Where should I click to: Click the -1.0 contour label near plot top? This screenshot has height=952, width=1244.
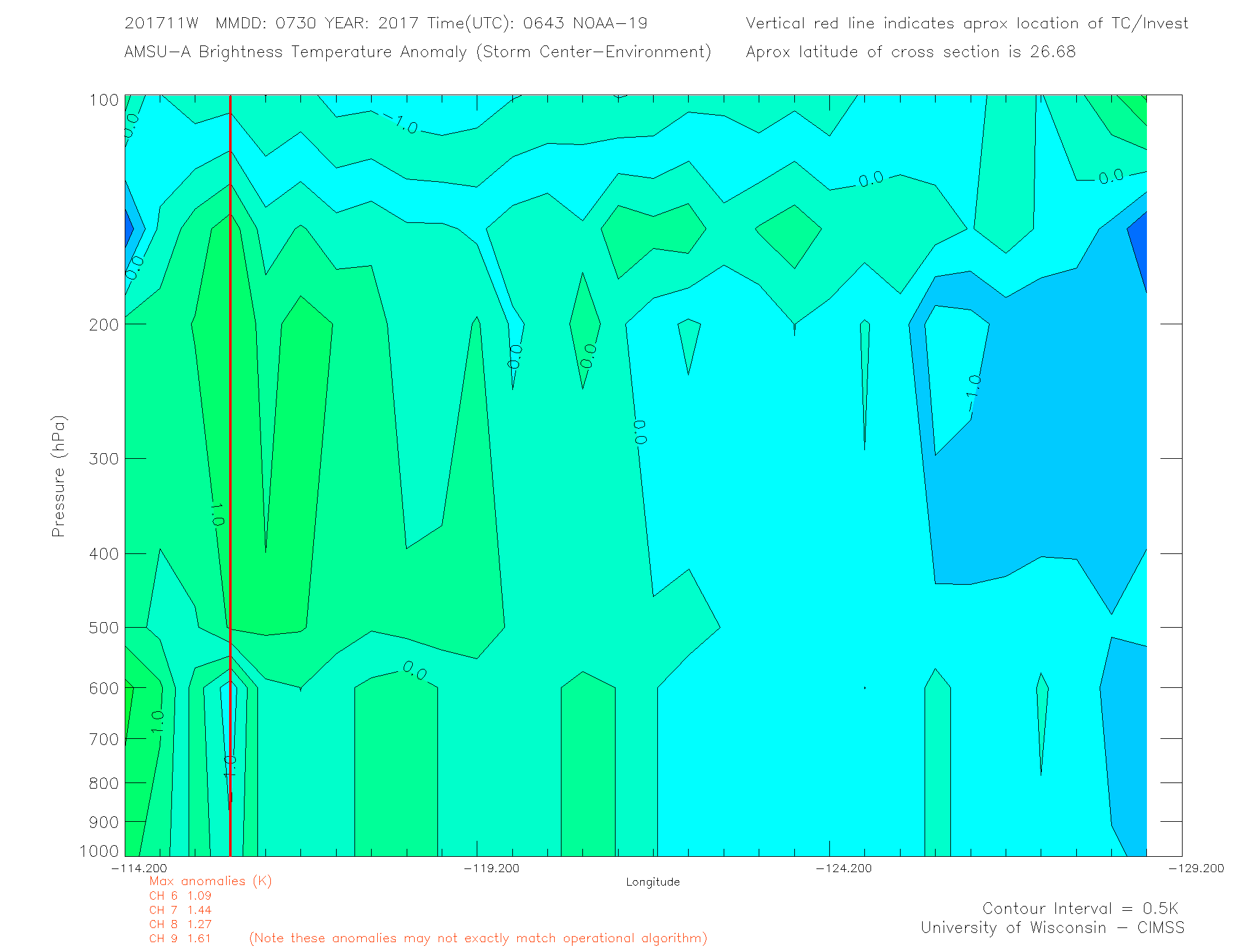(x=401, y=125)
